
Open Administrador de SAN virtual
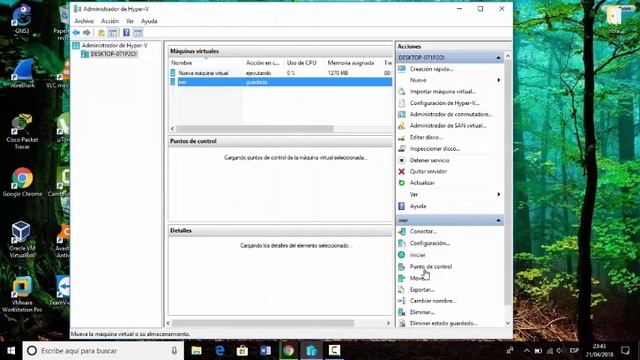click(x=448, y=126)
